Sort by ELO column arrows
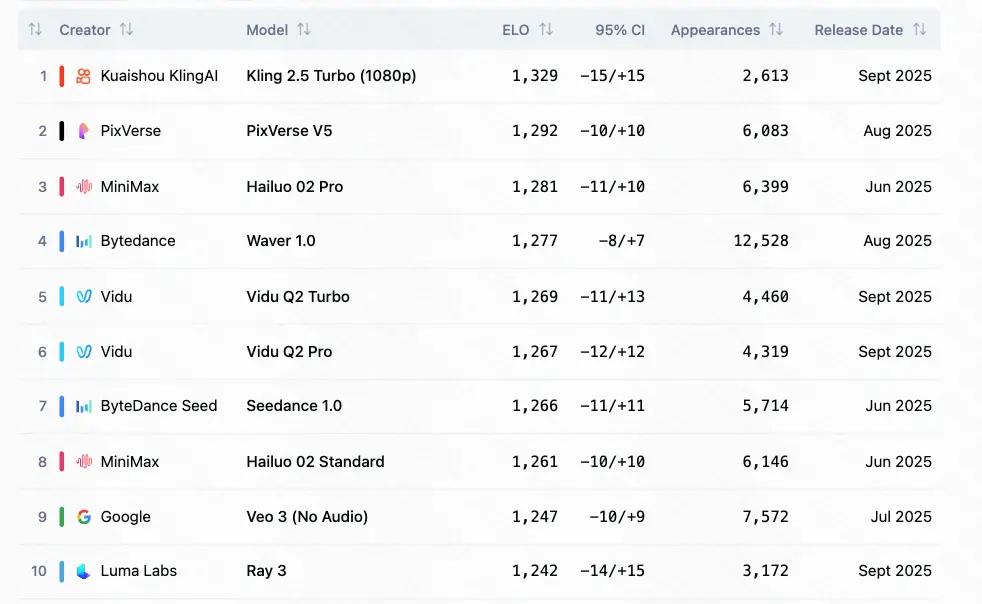 [x=546, y=30]
